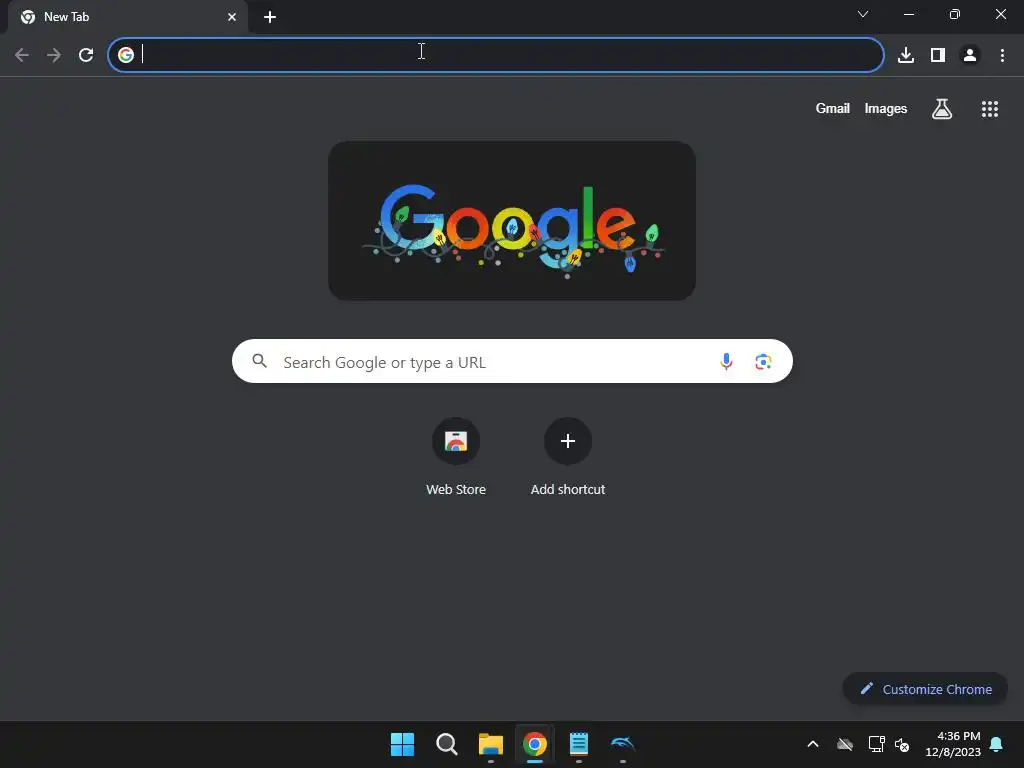The image size is (1024, 768).
Task: Open network status tray icon
Action: tap(876, 744)
